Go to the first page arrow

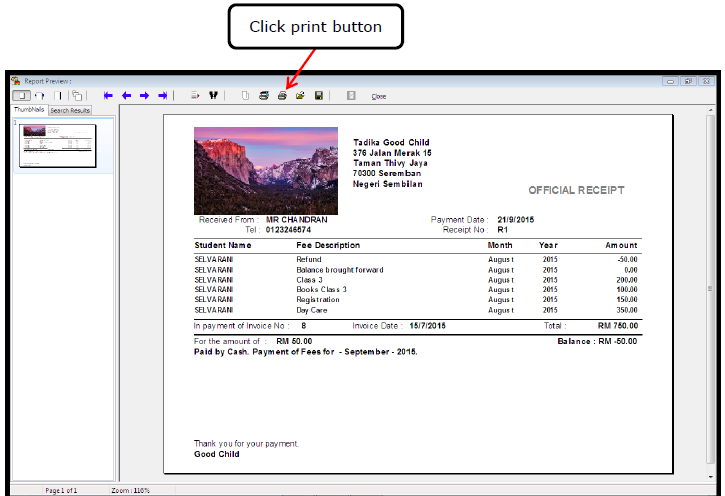click(x=109, y=96)
